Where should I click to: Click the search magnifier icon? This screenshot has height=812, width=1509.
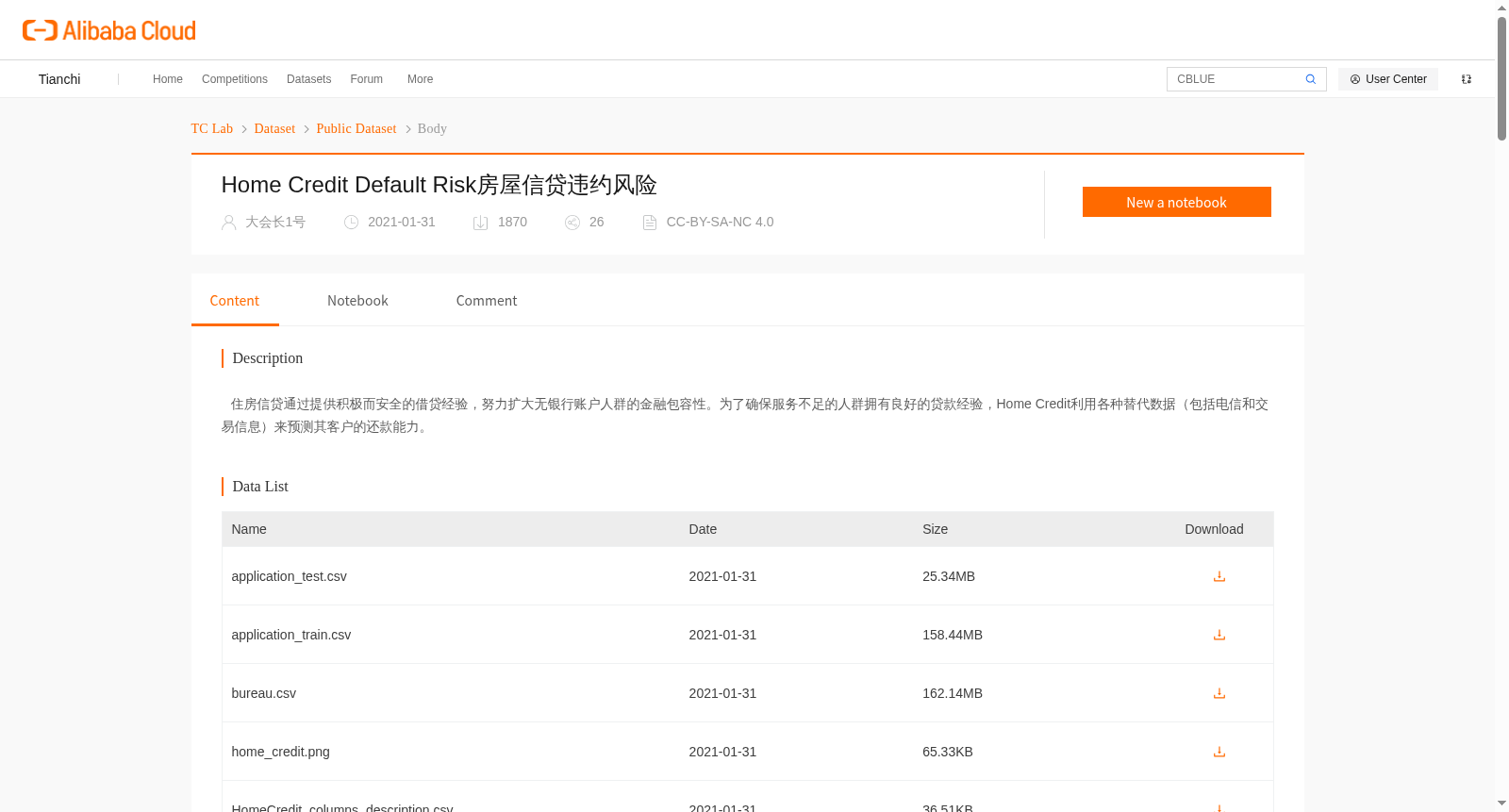[x=1311, y=79]
